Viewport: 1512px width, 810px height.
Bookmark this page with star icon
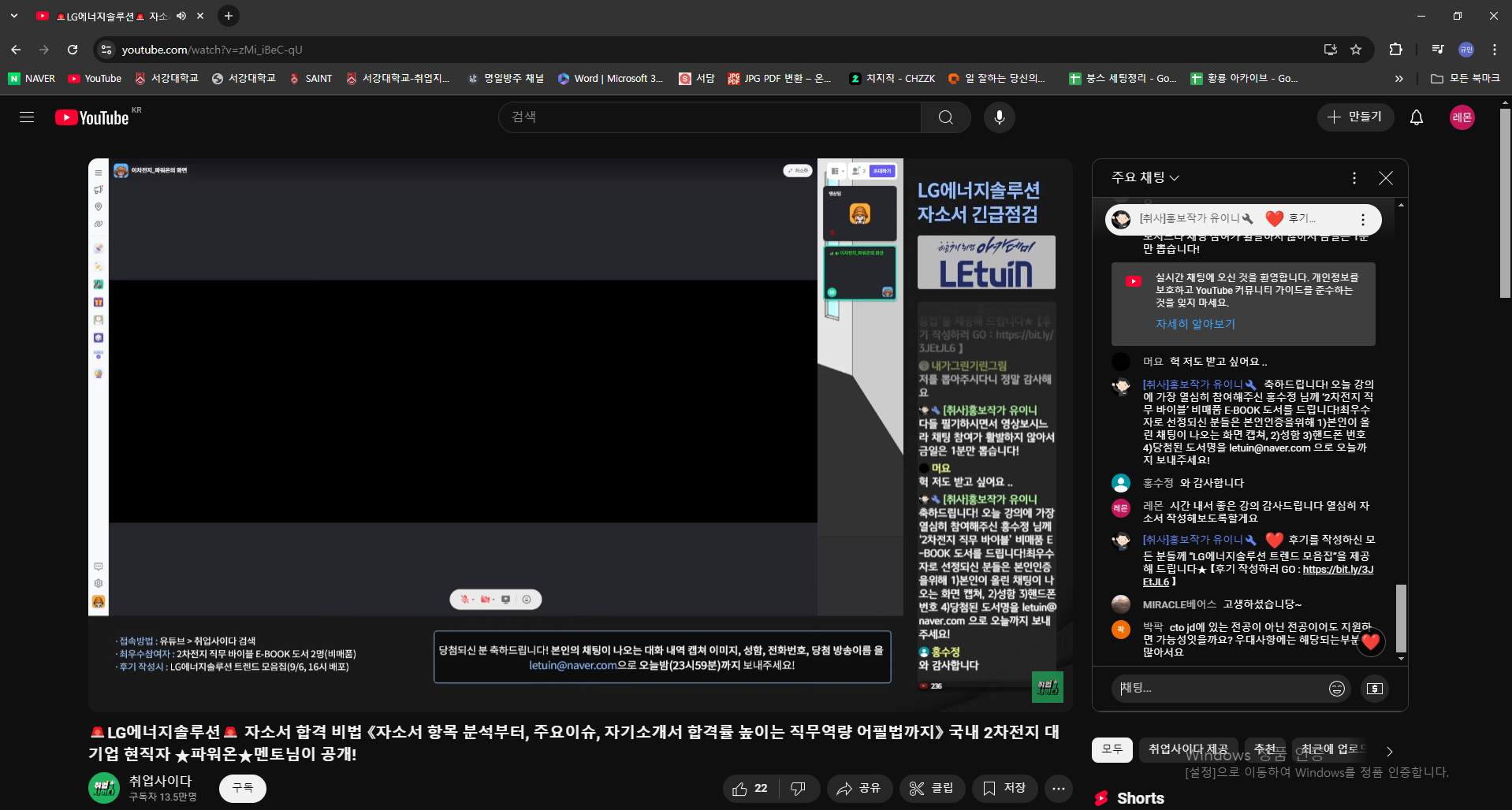[1356, 50]
